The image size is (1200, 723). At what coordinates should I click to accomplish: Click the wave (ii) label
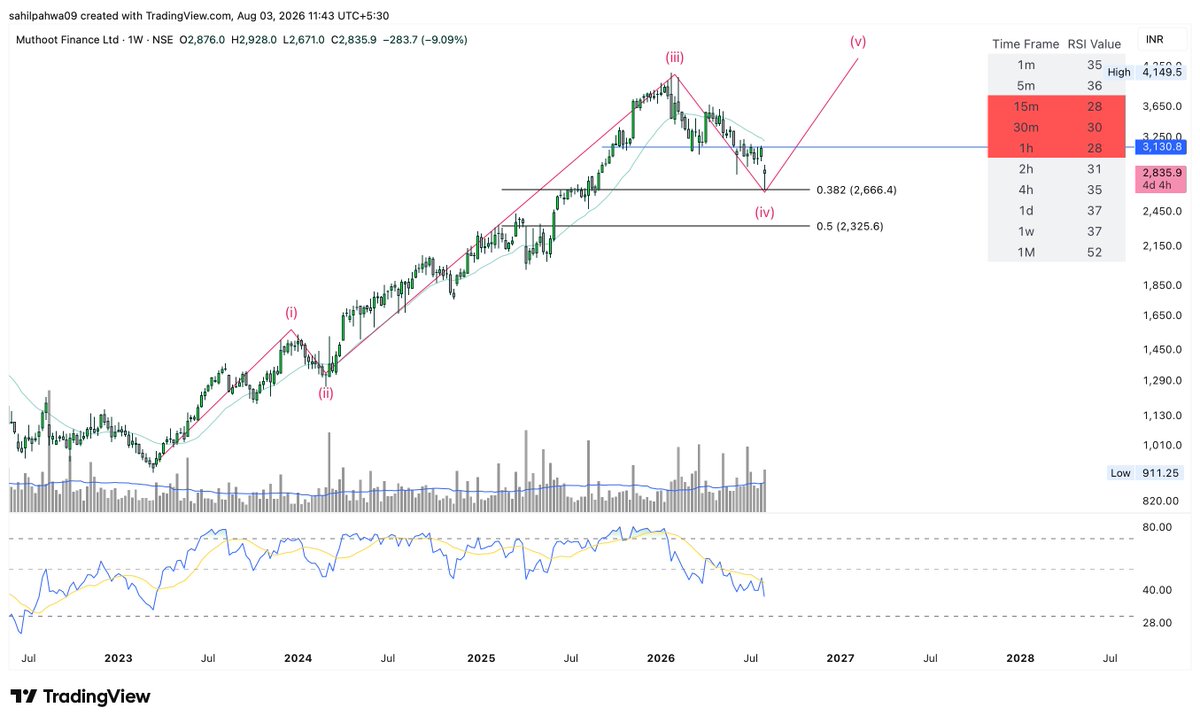(326, 393)
